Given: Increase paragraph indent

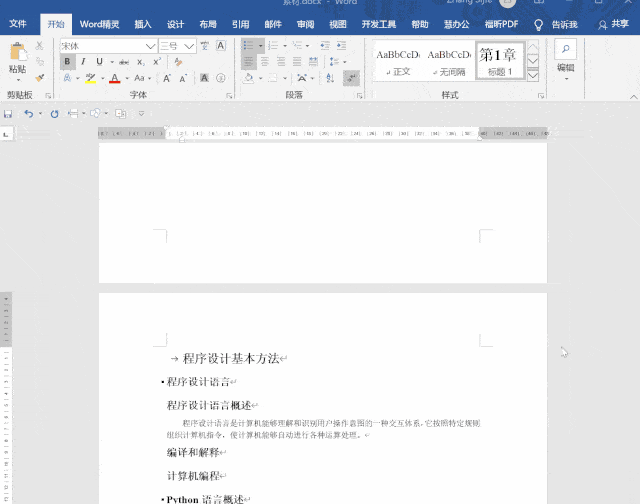Looking at the screenshot, I should (341, 45).
